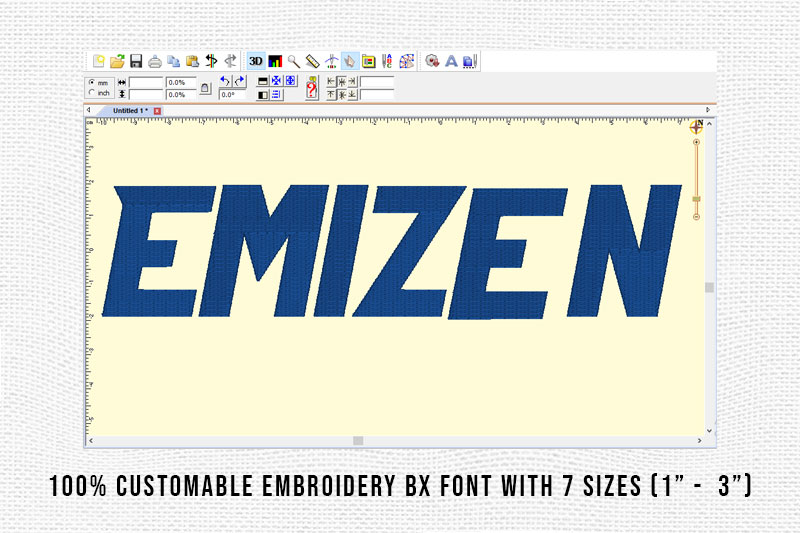Align selection to left edge
This screenshot has width=800, height=533.
click(331, 81)
